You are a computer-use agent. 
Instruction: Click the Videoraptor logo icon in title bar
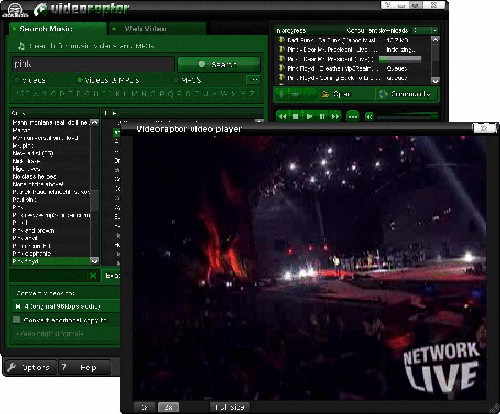[x=41, y=9]
